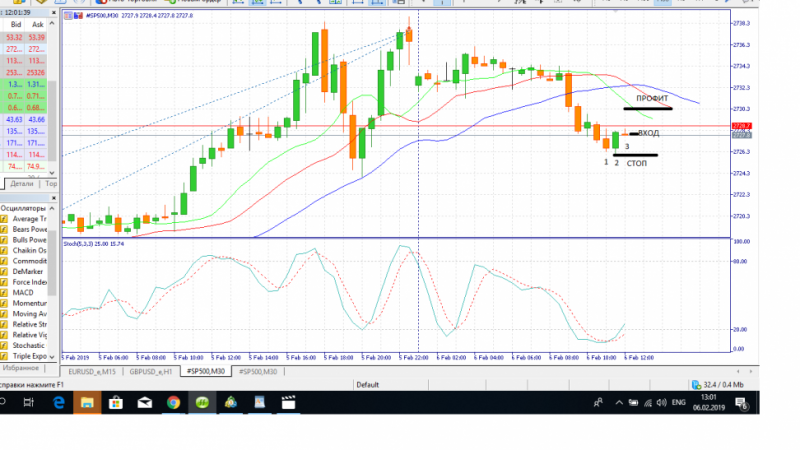Screen dimensions: 800x450
Task: Open the Детали tab in Market Watch
Action: (21, 184)
